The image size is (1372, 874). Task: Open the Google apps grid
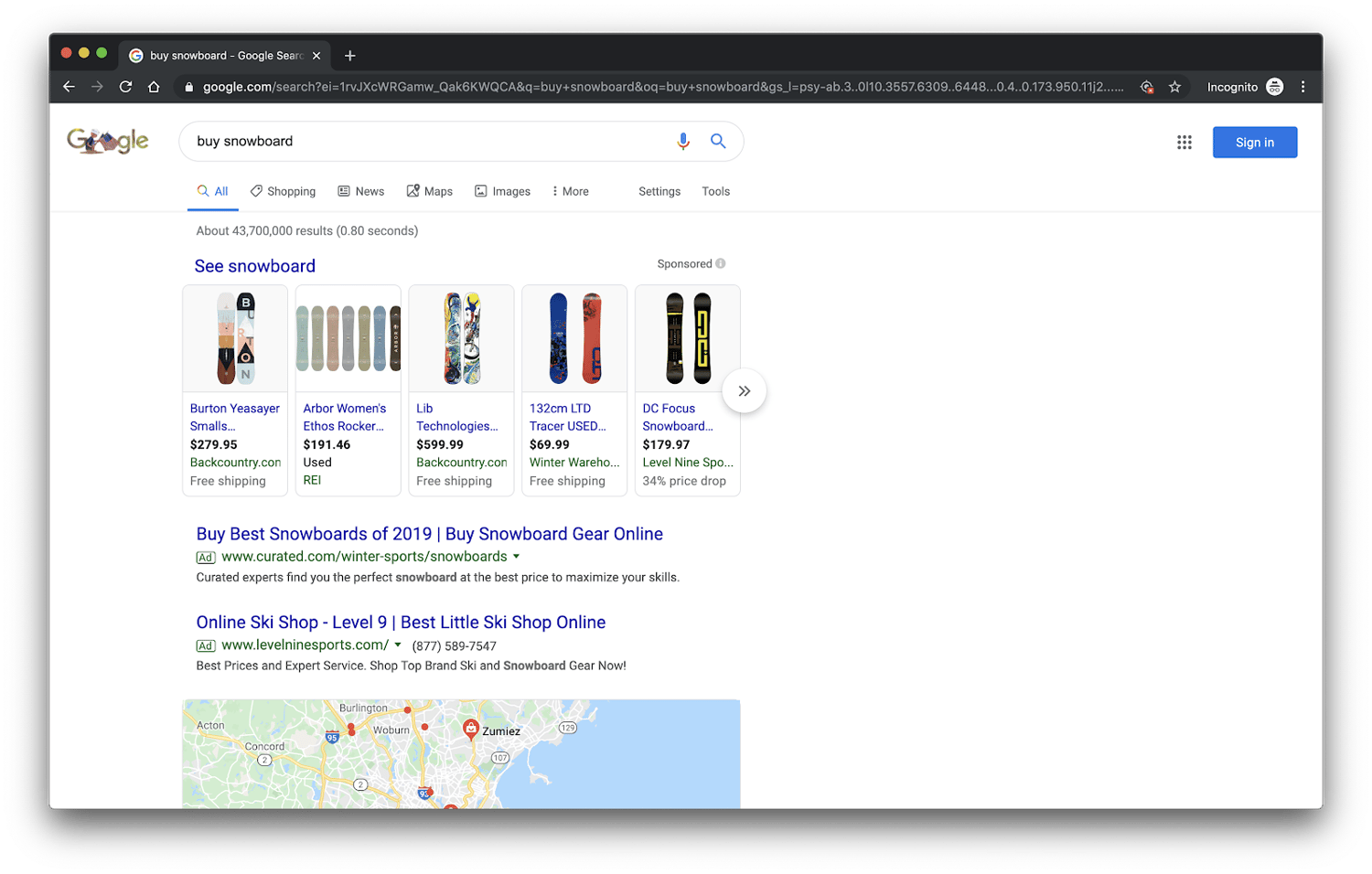(1184, 142)
